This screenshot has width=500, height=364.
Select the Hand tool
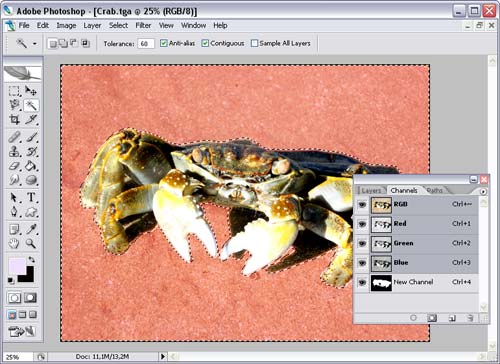(14, 244)
